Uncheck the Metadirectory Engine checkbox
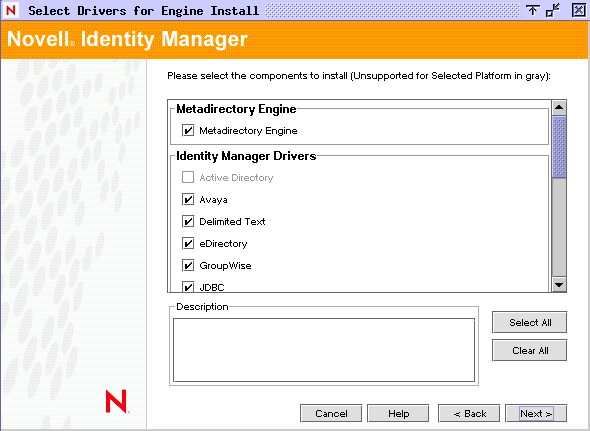The height and width of the screenshot is (431, 590). (x=188, y=131)
